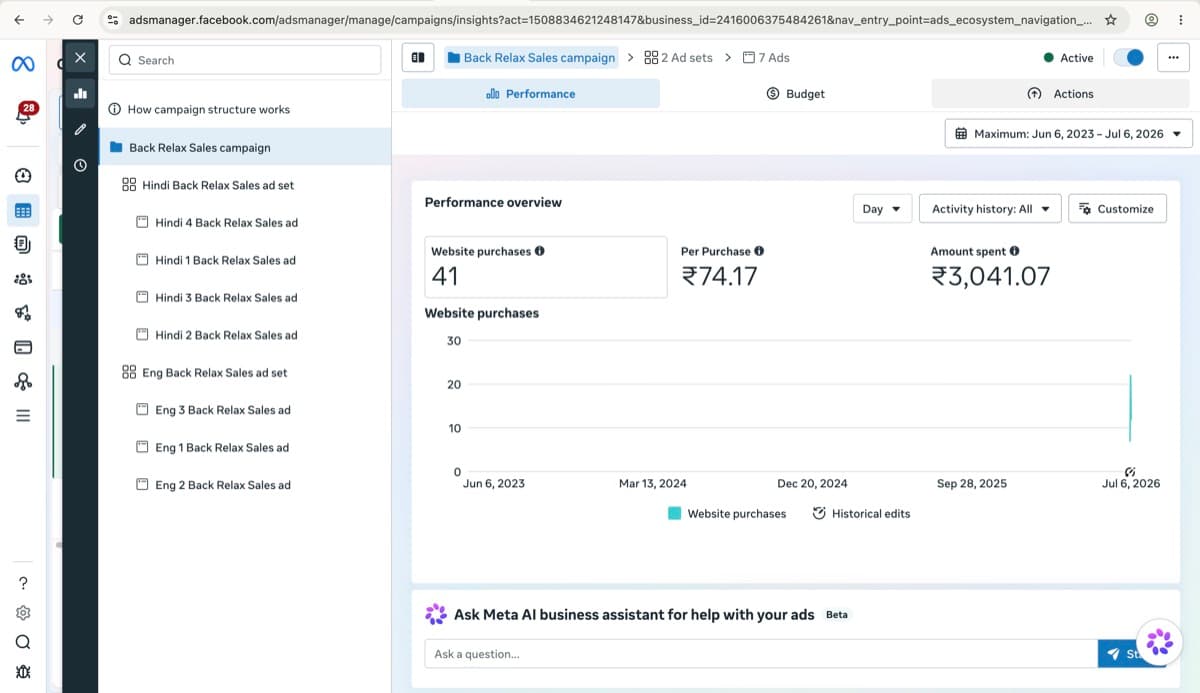Open Ads reporting document icon
1200x693 pixels.
23,244
